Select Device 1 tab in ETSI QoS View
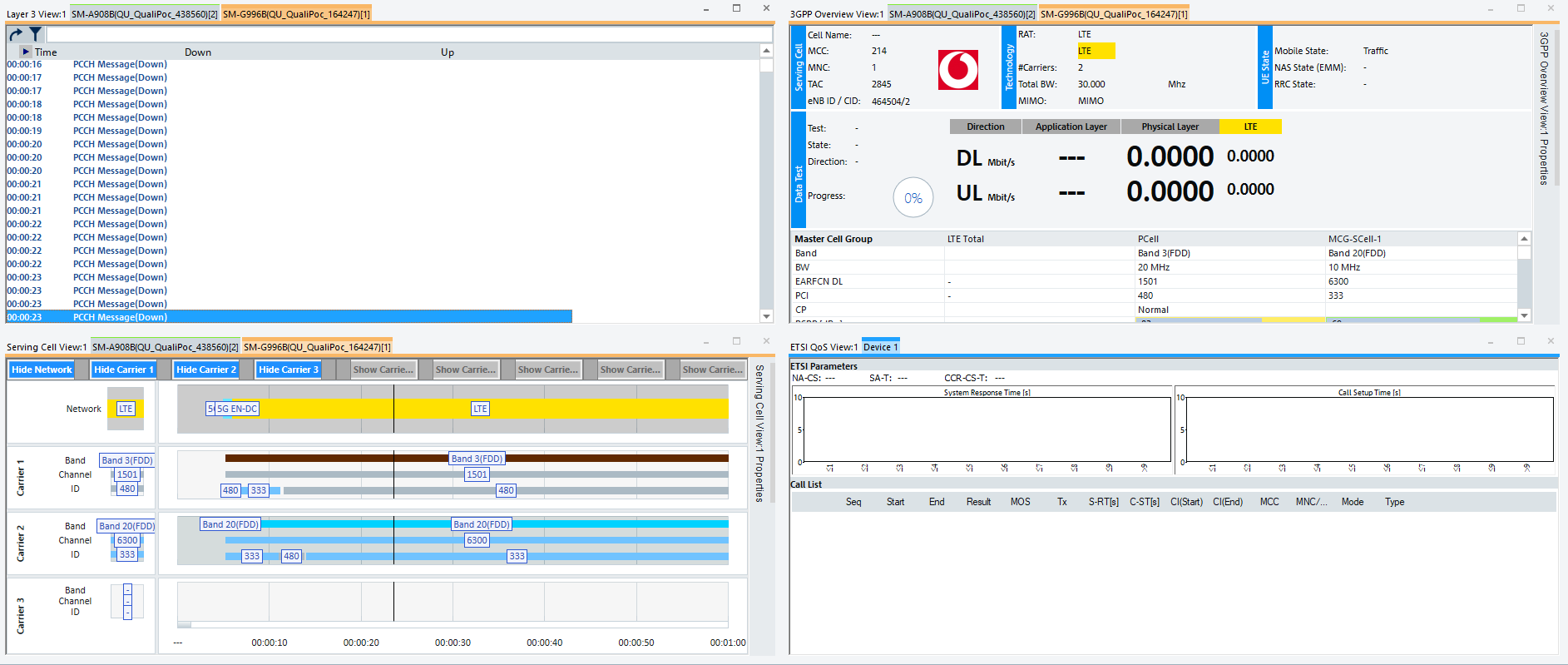This screenshot has height=665, width=1568. click(880, 347)
